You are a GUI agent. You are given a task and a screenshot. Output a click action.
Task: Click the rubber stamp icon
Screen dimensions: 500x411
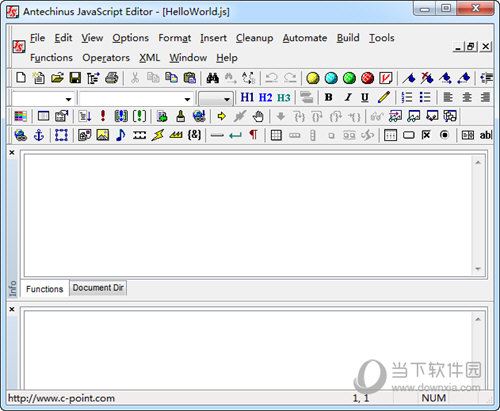point(181,116)
